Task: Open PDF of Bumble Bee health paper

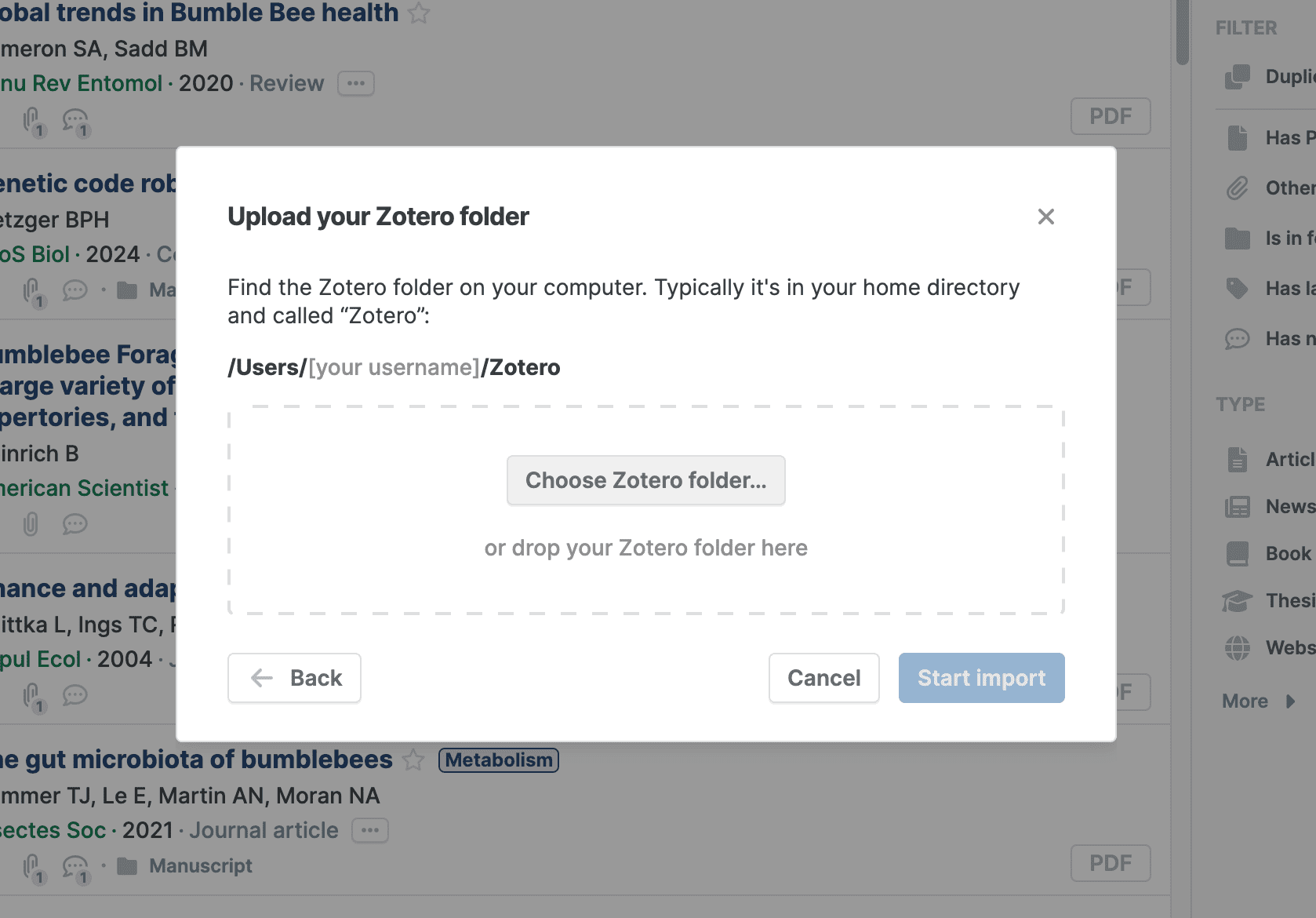Action: pos(1111,116)
